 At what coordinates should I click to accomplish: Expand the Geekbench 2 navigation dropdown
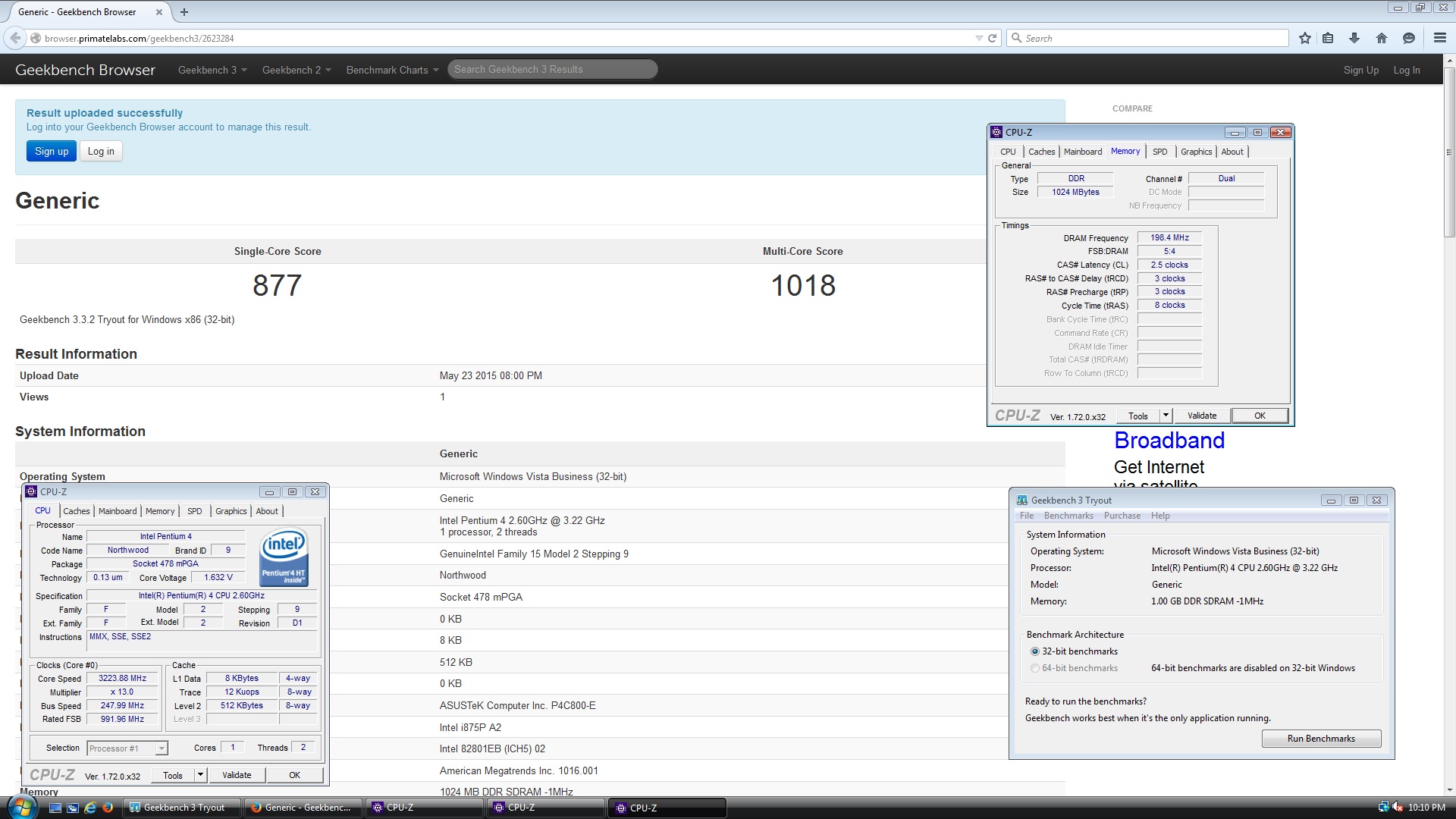pos(297,70)
